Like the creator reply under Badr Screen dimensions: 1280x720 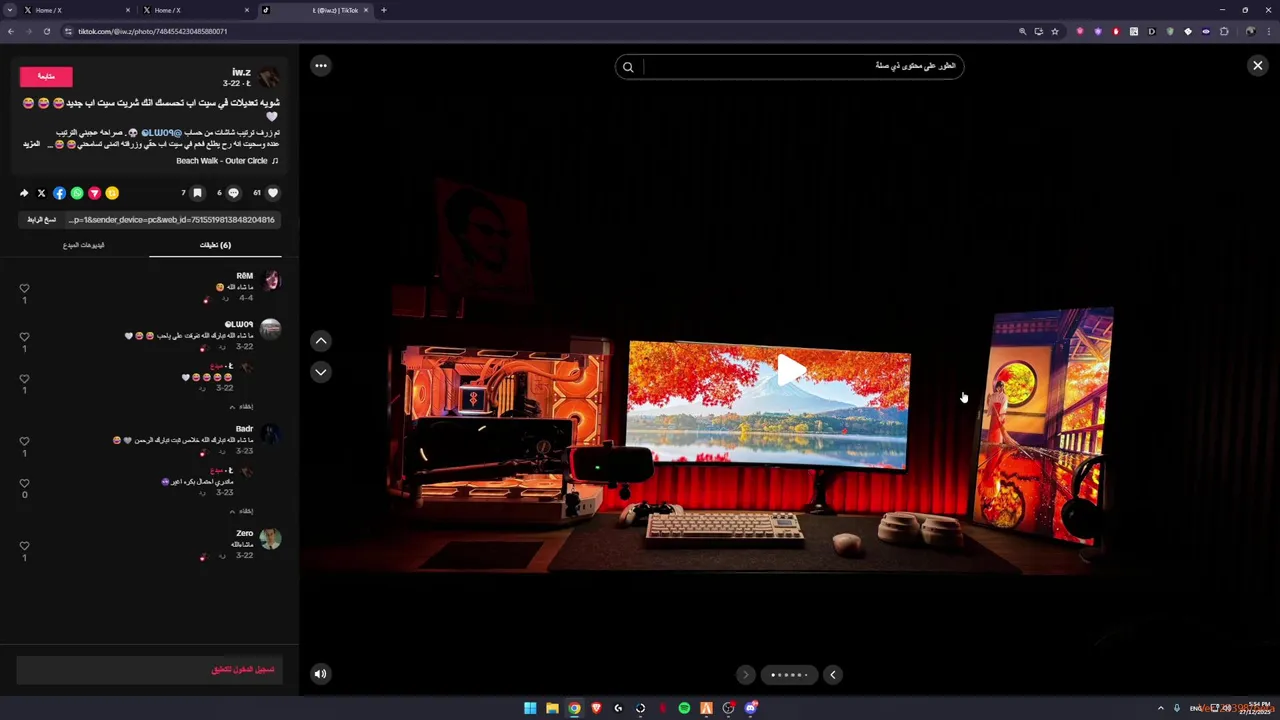tap(24, 483)
